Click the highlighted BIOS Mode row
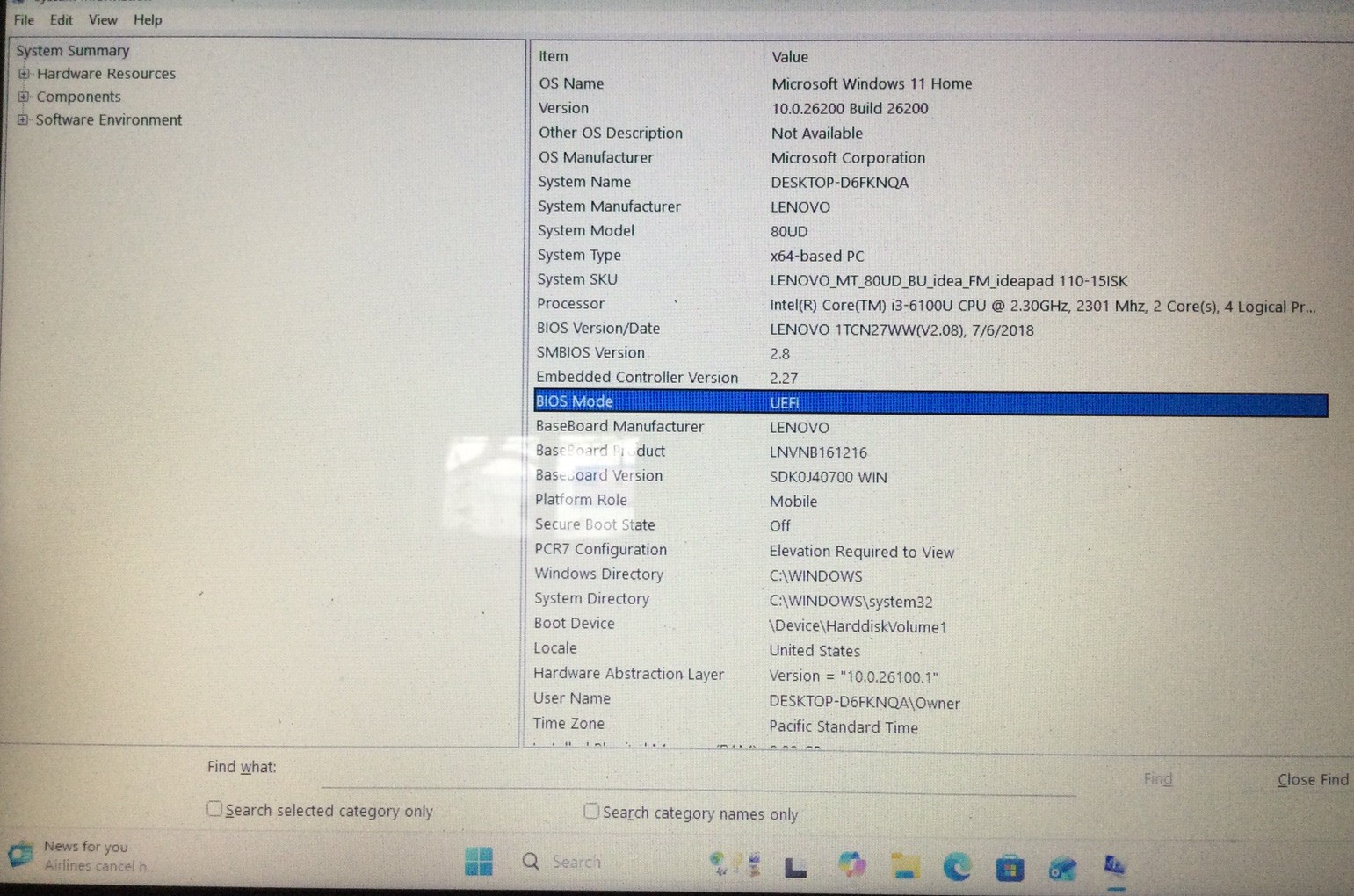Screen dimensions: 1354x896 pos(931,403)
